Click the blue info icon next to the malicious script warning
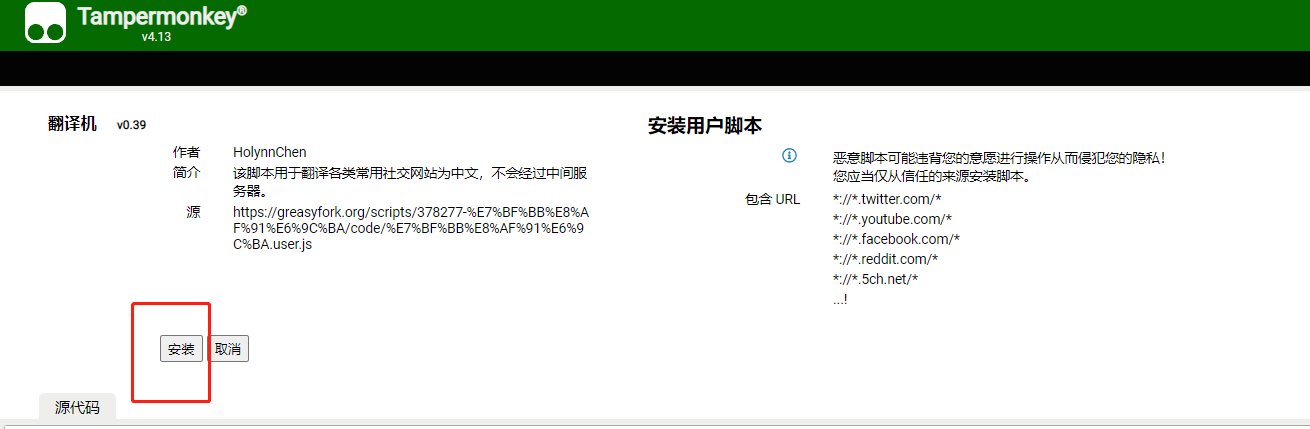The height and width of the screenshot is (429, 1310). [789, 156]
